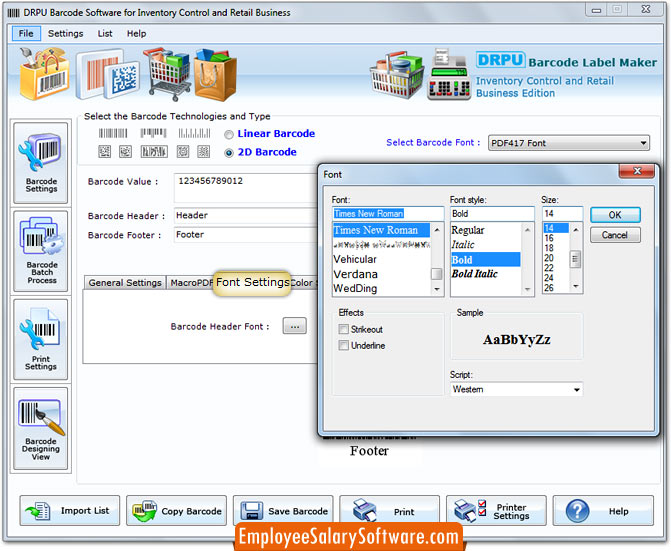Select first linear barcode sample icon
This screenshot has height=551, width=671.
[x=113, y=133]
